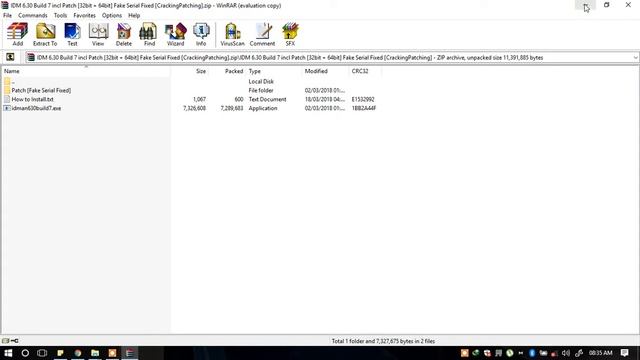Click the 'Local Disk' type cell
The image size is (640, 360).
coord(261,82)
